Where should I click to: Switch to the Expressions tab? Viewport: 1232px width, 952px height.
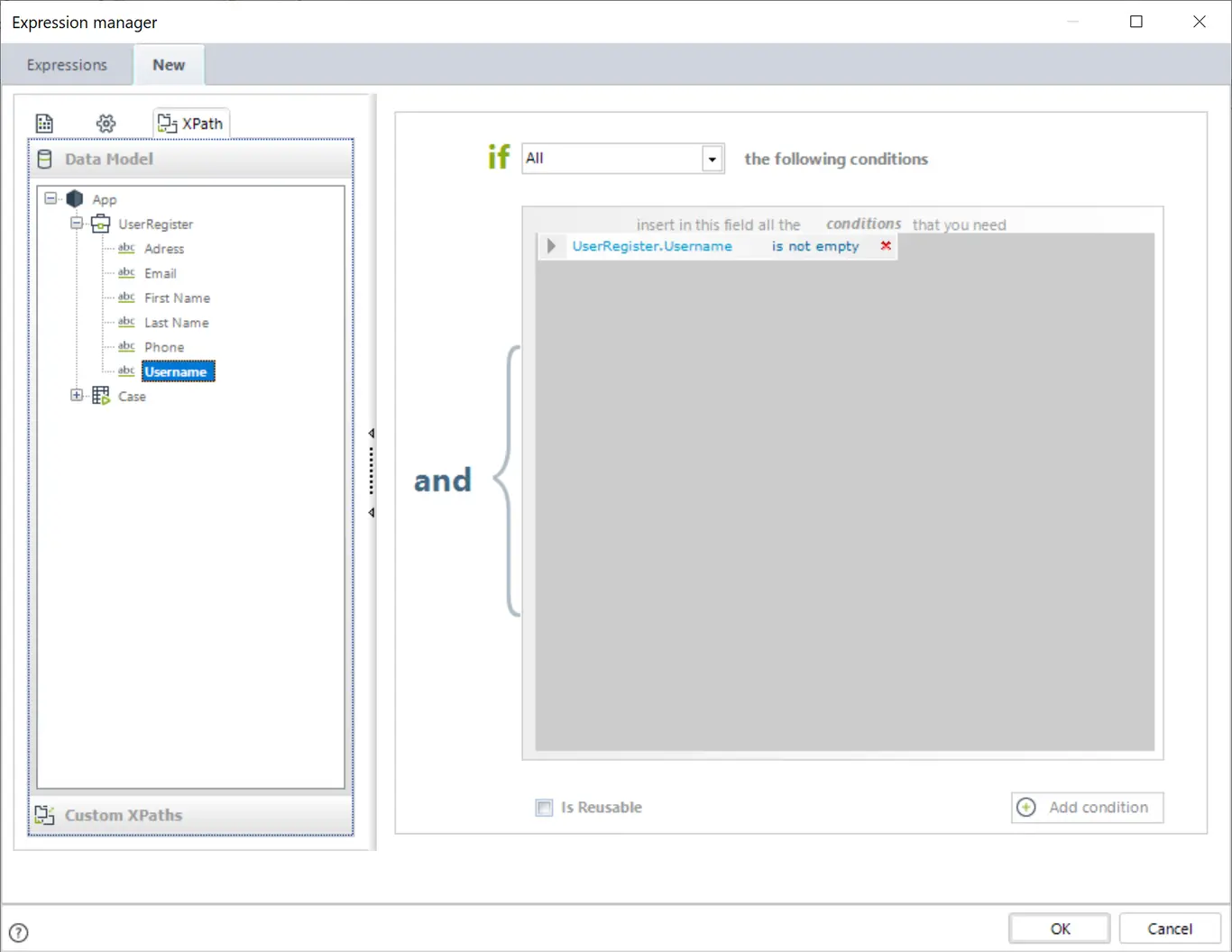click(67, 65)
